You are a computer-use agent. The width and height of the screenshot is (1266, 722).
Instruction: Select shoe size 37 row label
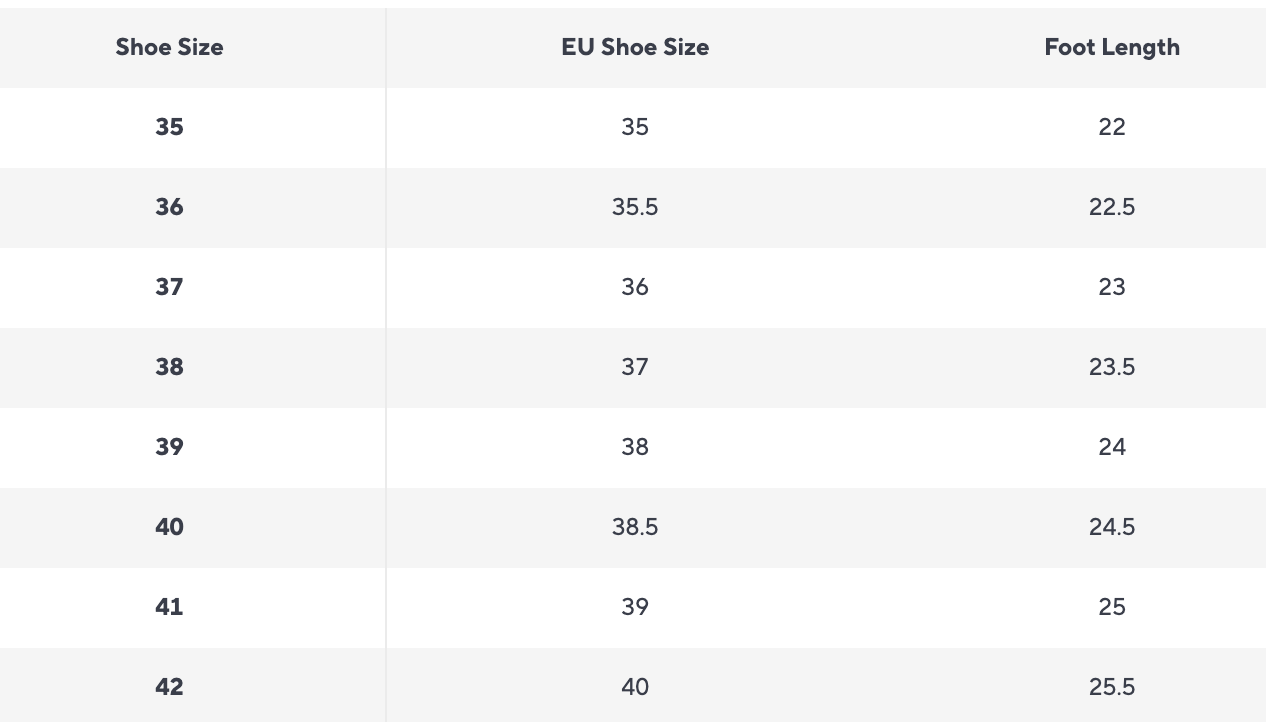(169, 287)
